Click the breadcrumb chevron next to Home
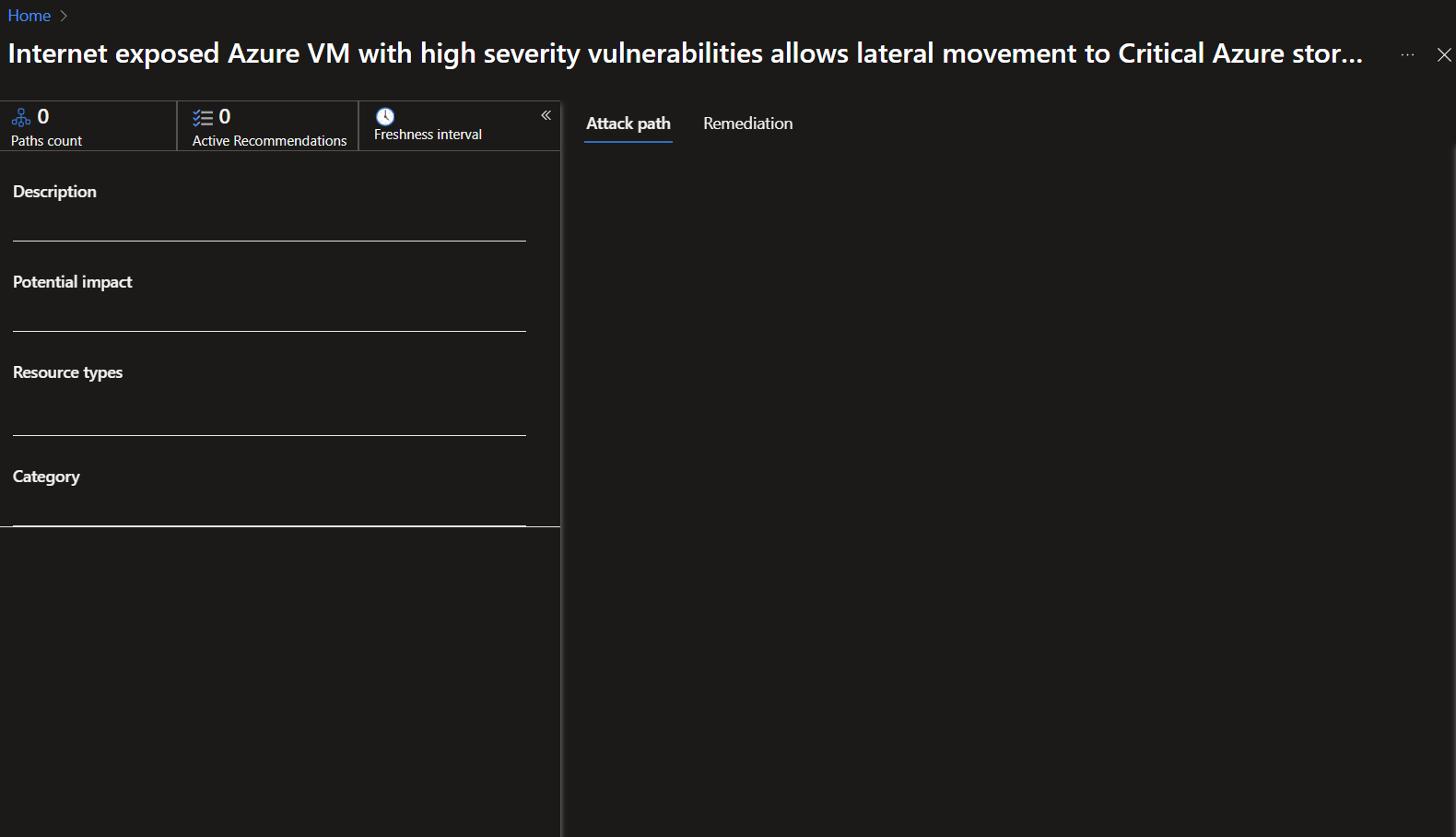This screenshot has height=837, width=1456. tap(63, 16)
